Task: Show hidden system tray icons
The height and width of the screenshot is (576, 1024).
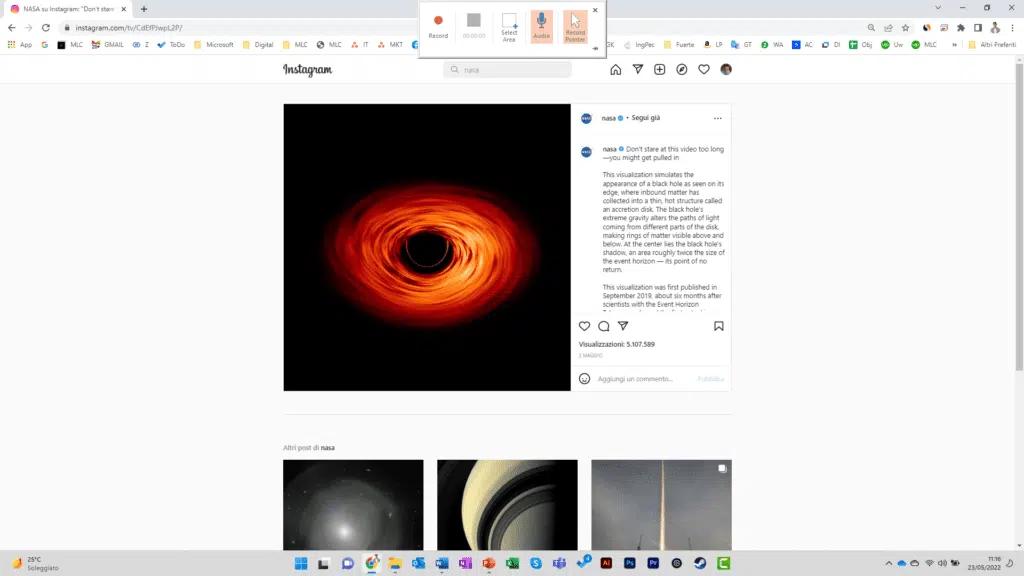Action: [888, 564]
